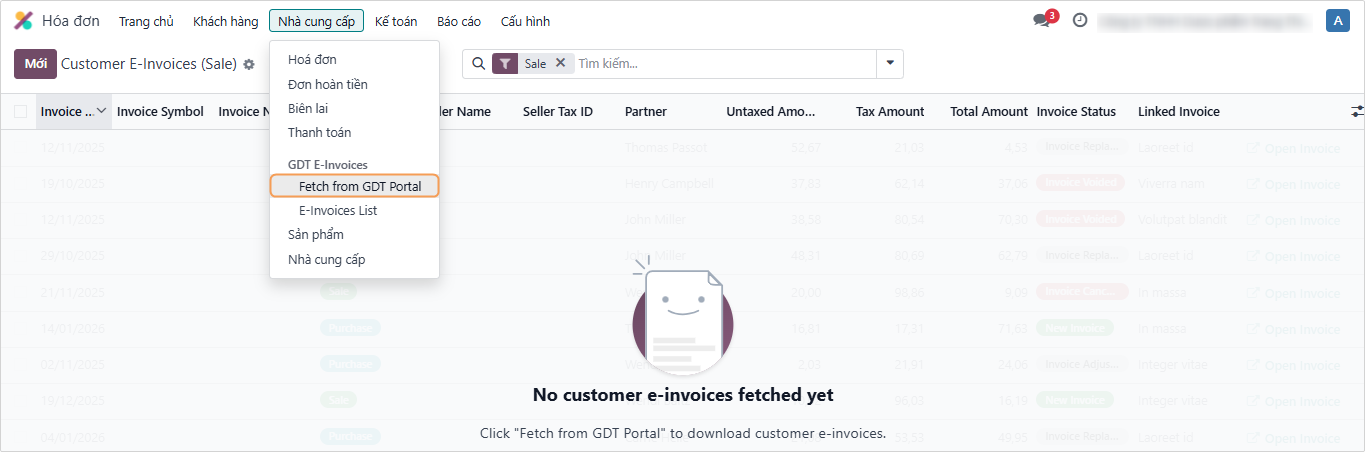Open the chat messages icon with badge
The width and height of the screenshot is (1365, 452).
pyautogui.click(x=1040, y=21)
